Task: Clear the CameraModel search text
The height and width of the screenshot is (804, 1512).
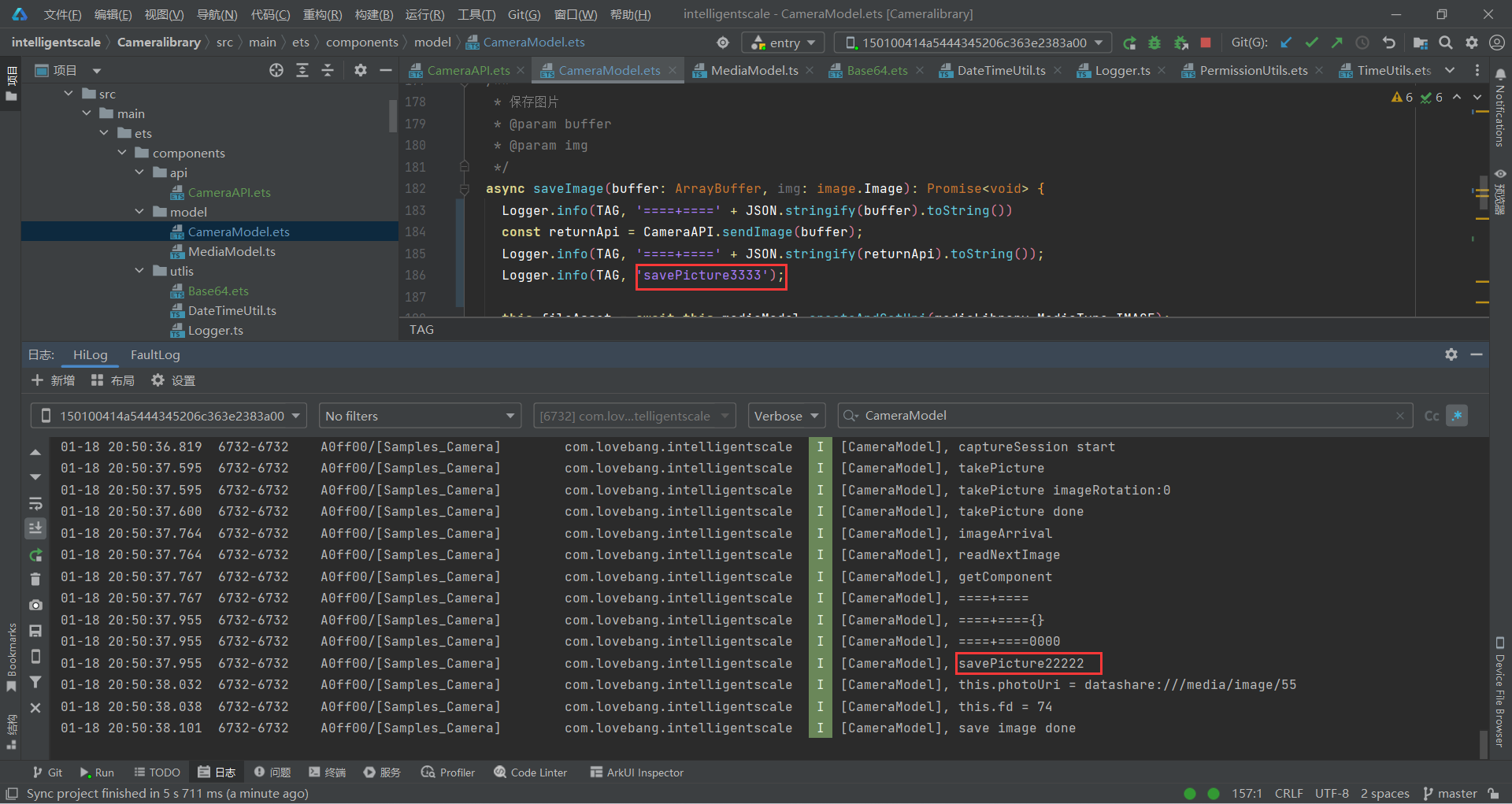Action: 1399,416
